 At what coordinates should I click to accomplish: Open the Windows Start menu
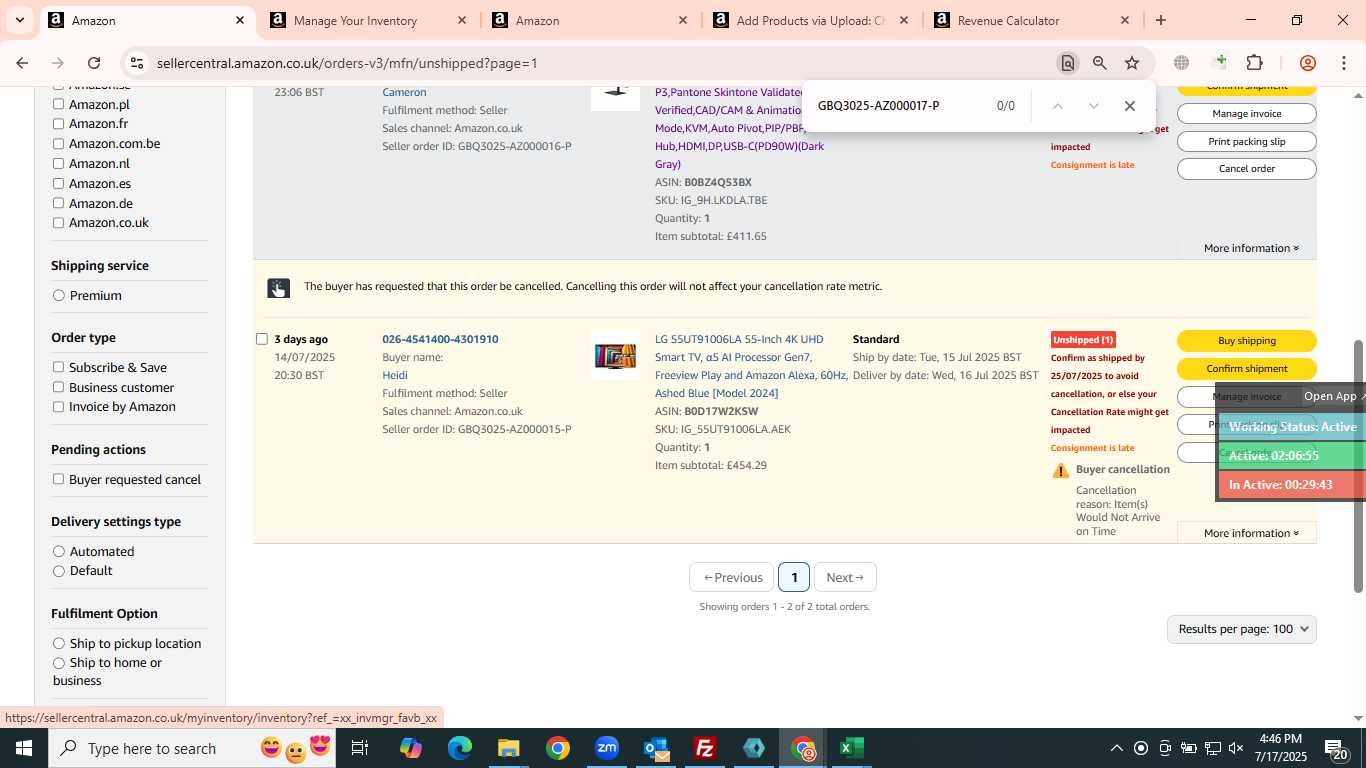pyautogui.click(x=23, y=748)
